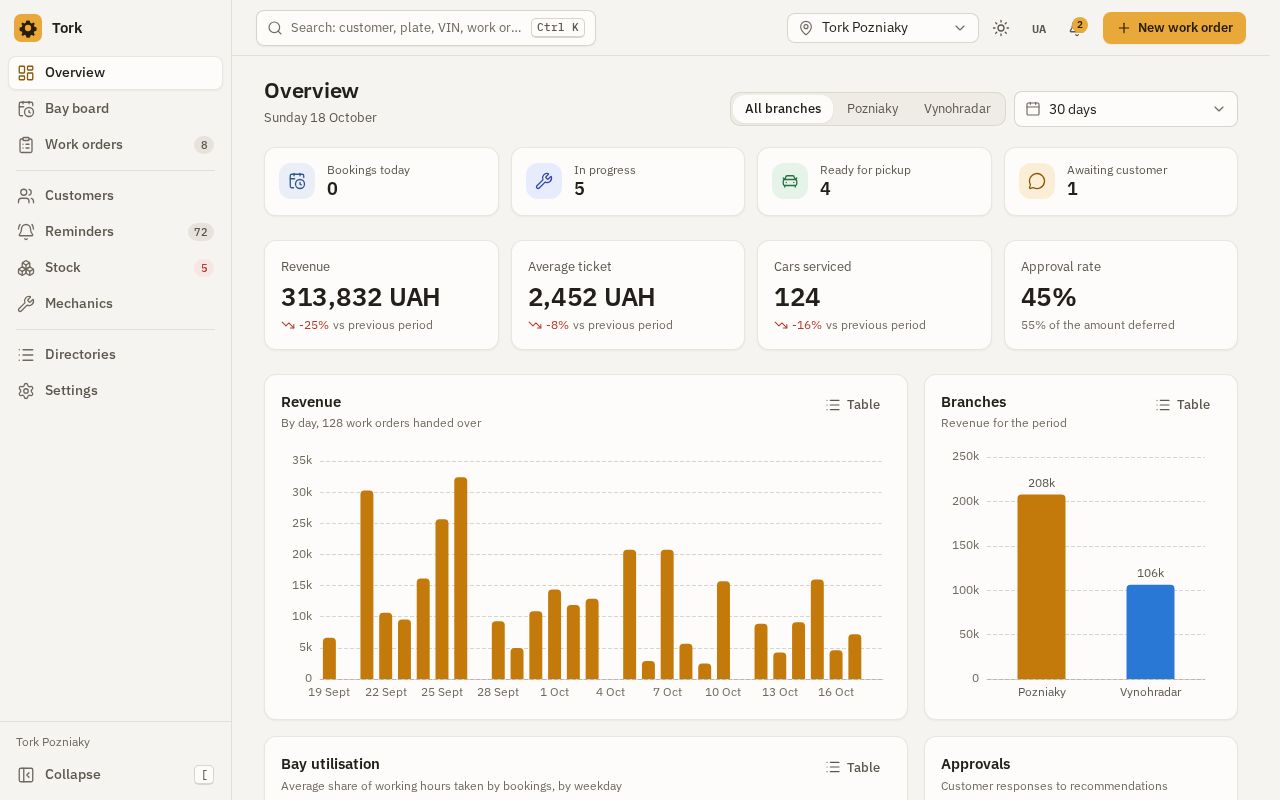The image size is (1280, 800).
Task: Click the Stock boxes icon
Action: 26,268
